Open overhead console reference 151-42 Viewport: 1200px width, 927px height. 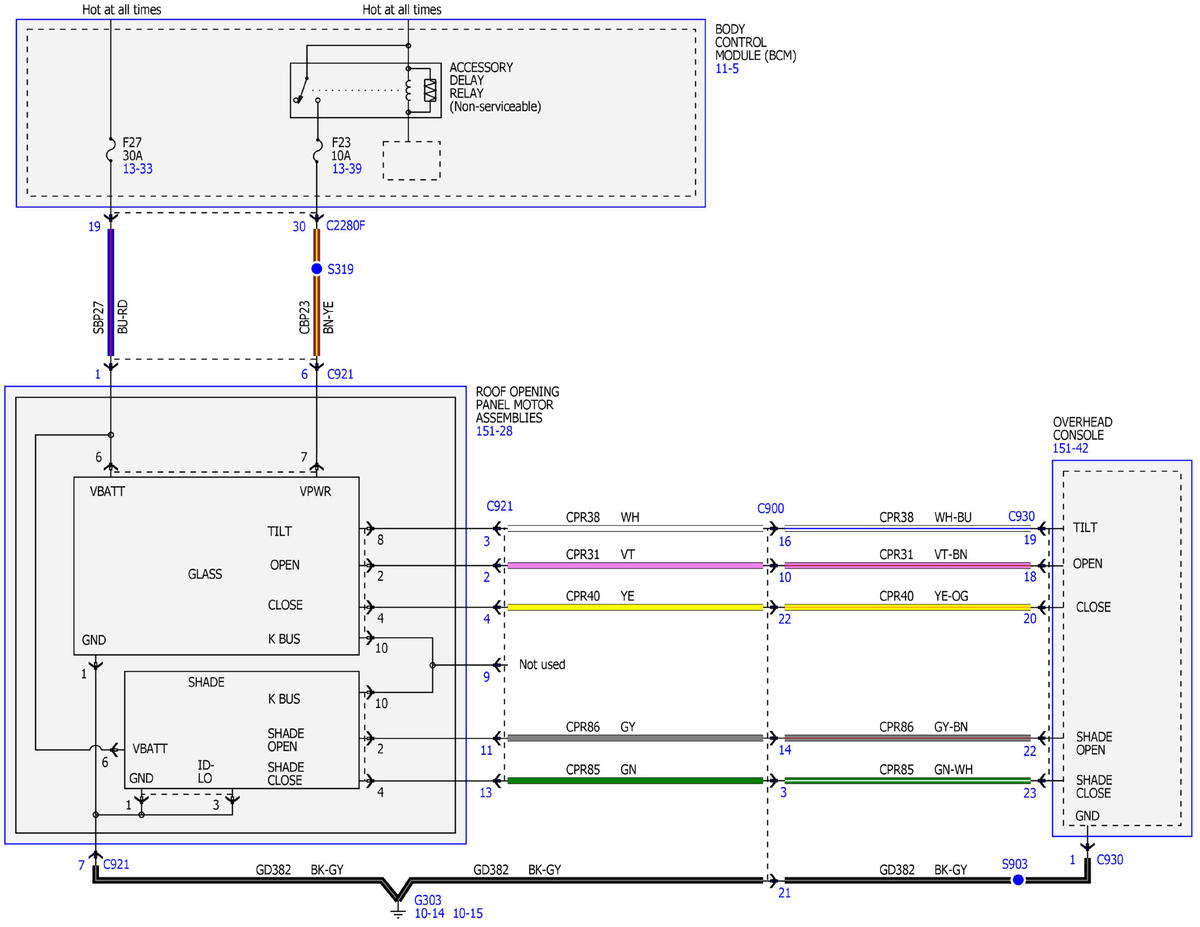(1070, 448)
